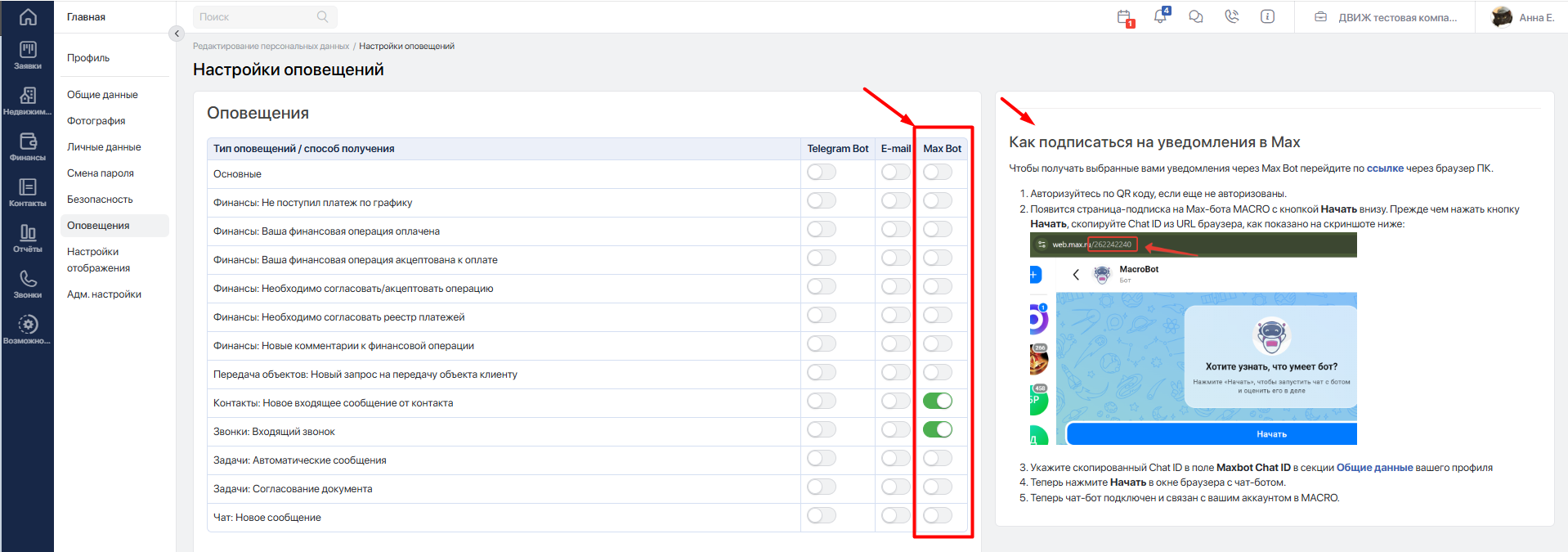The image size is (1568, 552).
Task: Open the Смена пароля menu item
Action: tap(101, 173)
